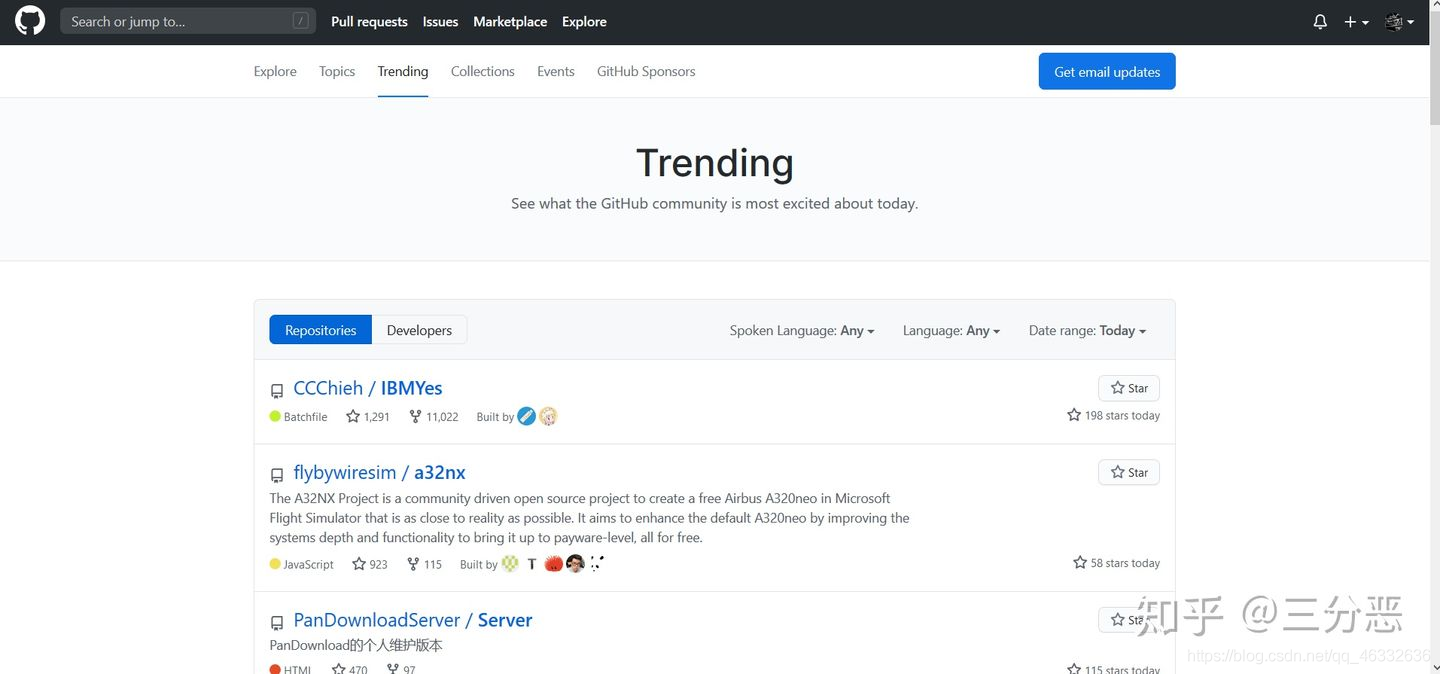Image resolution: width=1440 pixels, height=674 pixels.
Task: Click the Batchfile language color dot
Action: (275, 416)
